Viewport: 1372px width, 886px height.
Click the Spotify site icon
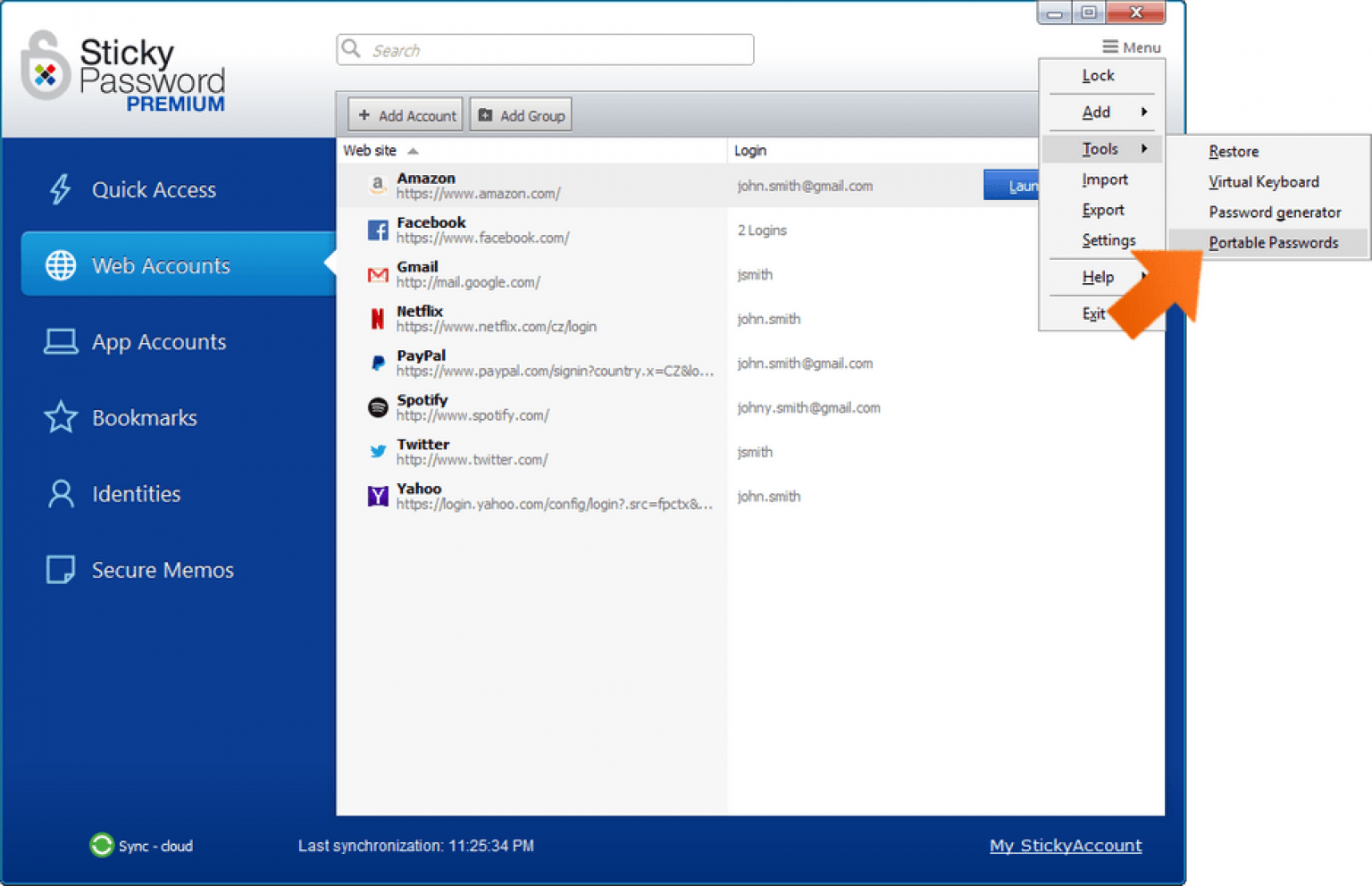click(377, 407)
